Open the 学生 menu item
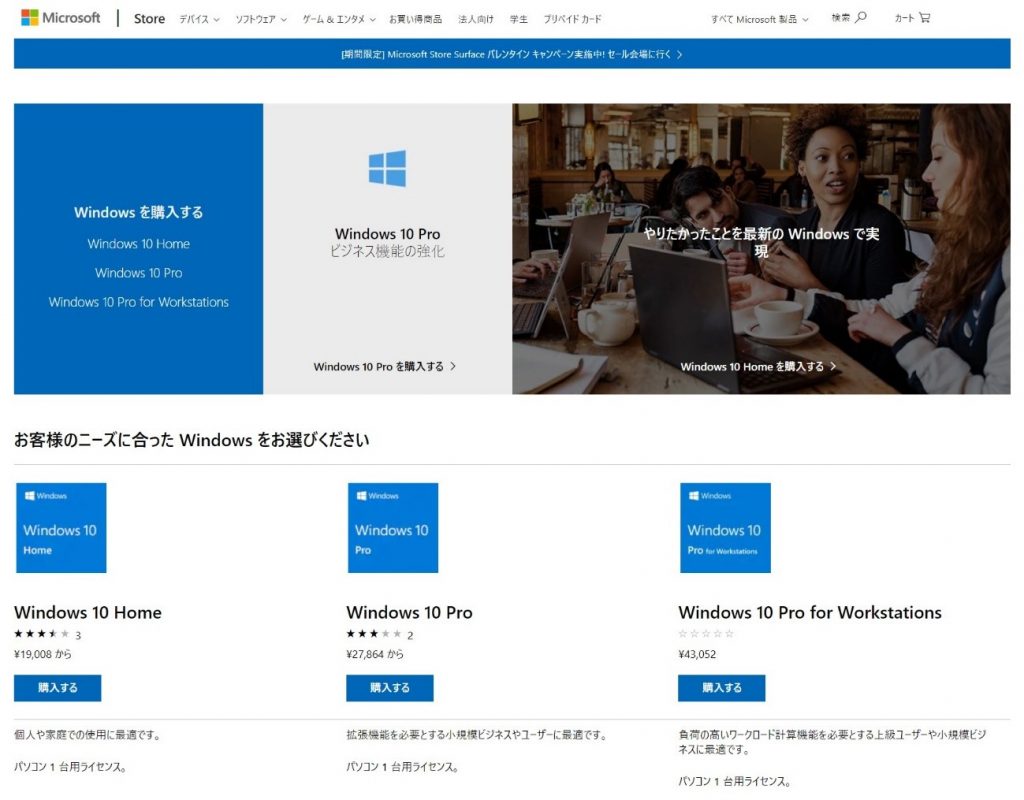Image resolution: width=1024 pixels, height=800 pixels. pyautogui.click(x=519, y=19)
